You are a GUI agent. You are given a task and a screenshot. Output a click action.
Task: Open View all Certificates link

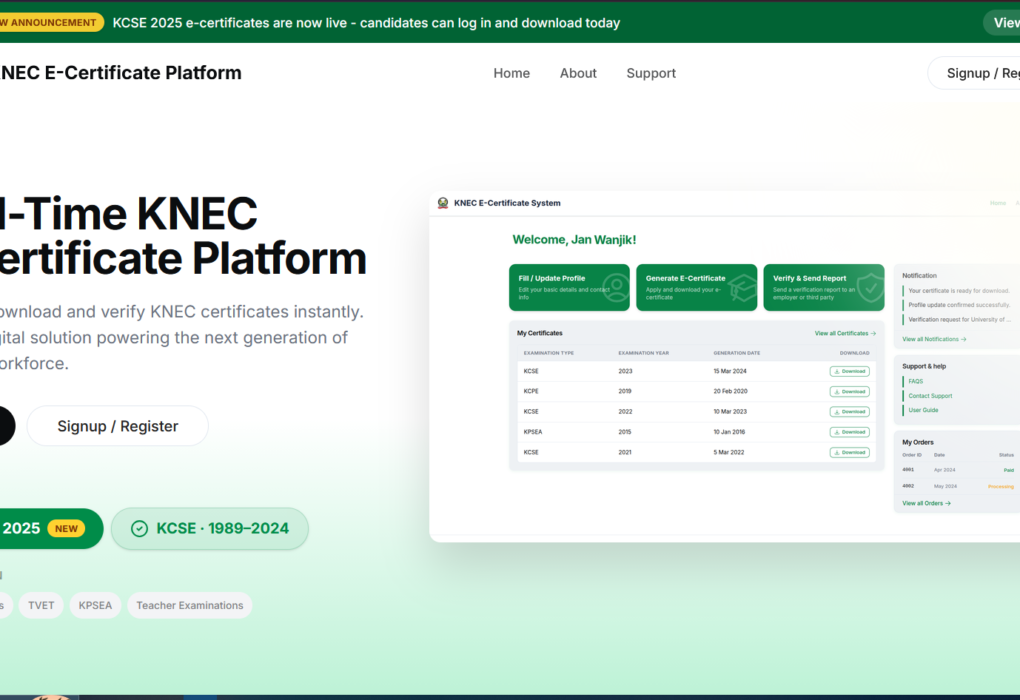[x=845, y=333]
